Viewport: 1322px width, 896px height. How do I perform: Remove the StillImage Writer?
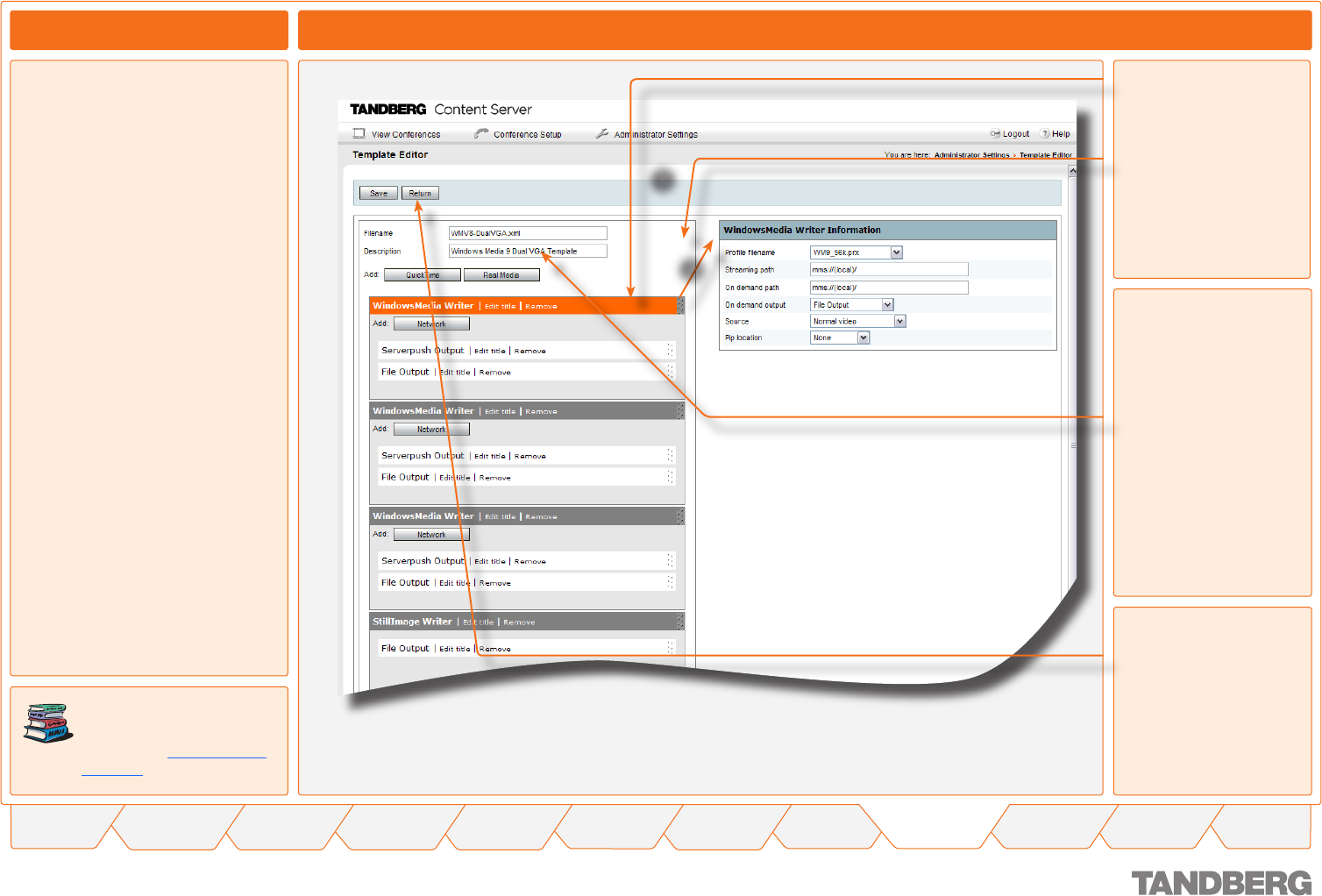pos(519,622)
